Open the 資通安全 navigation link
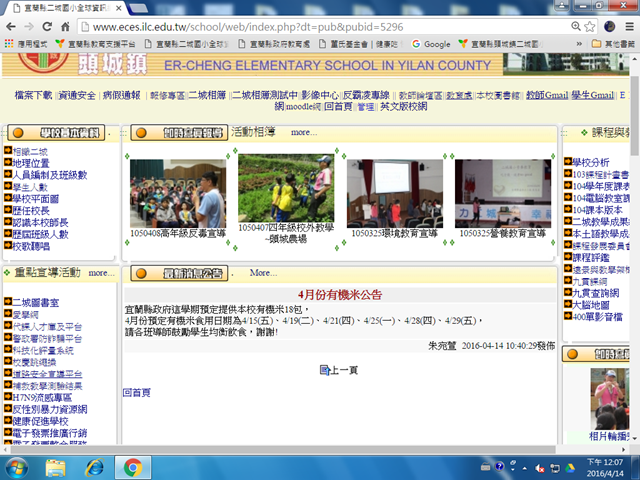This screenshot has width=640, height=480. pos(77,95)
